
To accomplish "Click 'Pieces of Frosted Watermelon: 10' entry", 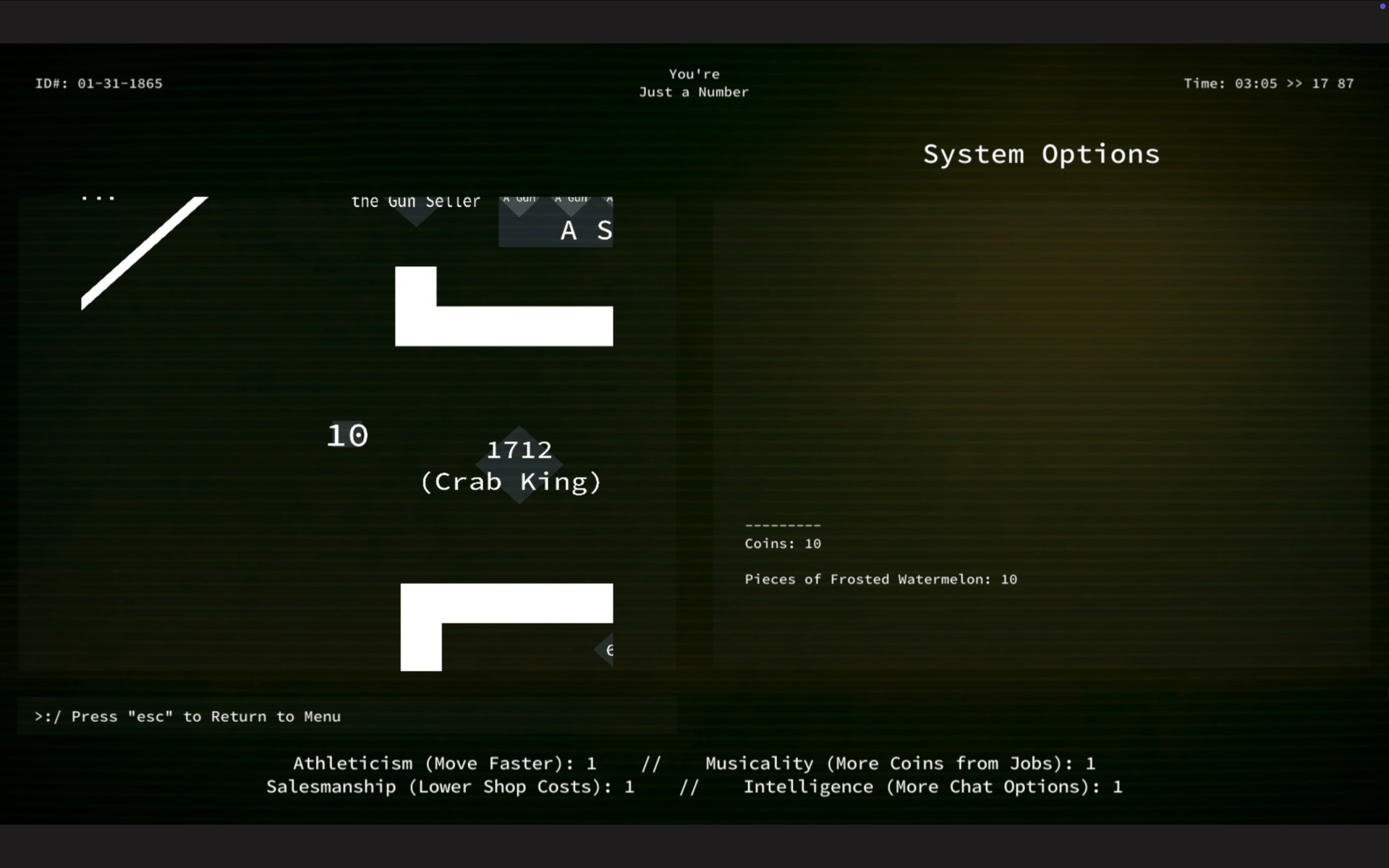I will (x=880, y=579).
